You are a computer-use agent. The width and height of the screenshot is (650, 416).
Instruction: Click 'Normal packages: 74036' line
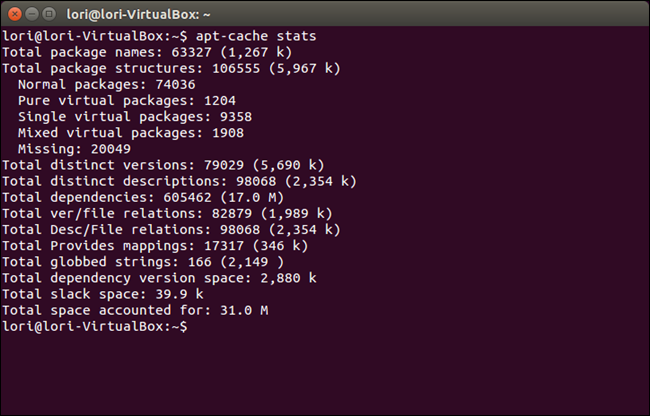point(107,85)
